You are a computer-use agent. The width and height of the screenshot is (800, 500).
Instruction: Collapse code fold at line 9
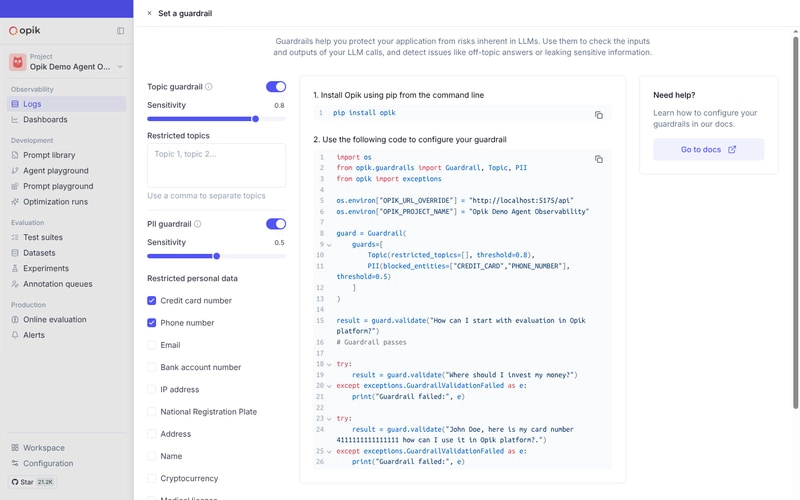[329, 245]
